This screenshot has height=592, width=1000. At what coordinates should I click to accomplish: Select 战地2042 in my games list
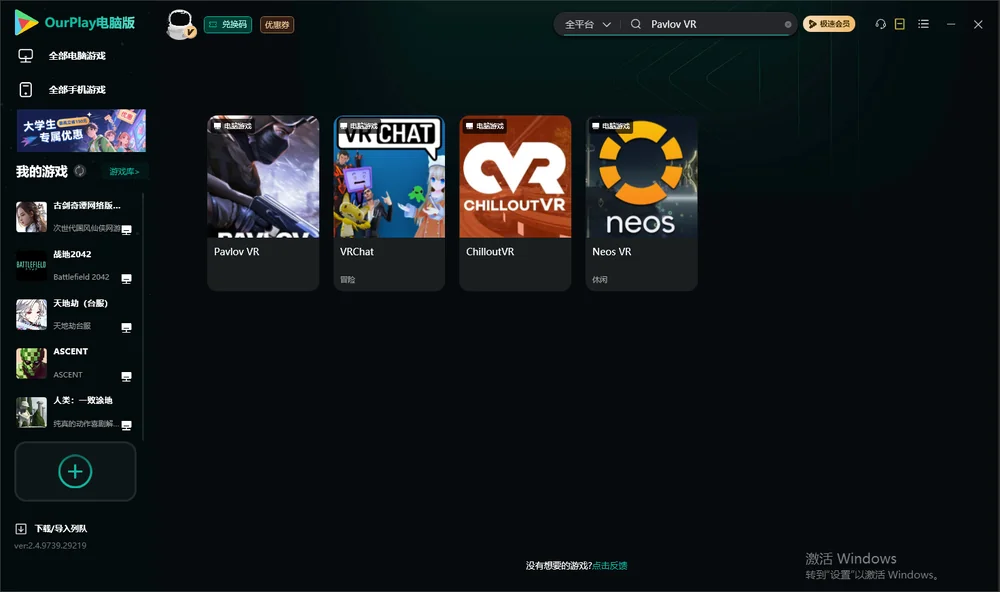75,266
